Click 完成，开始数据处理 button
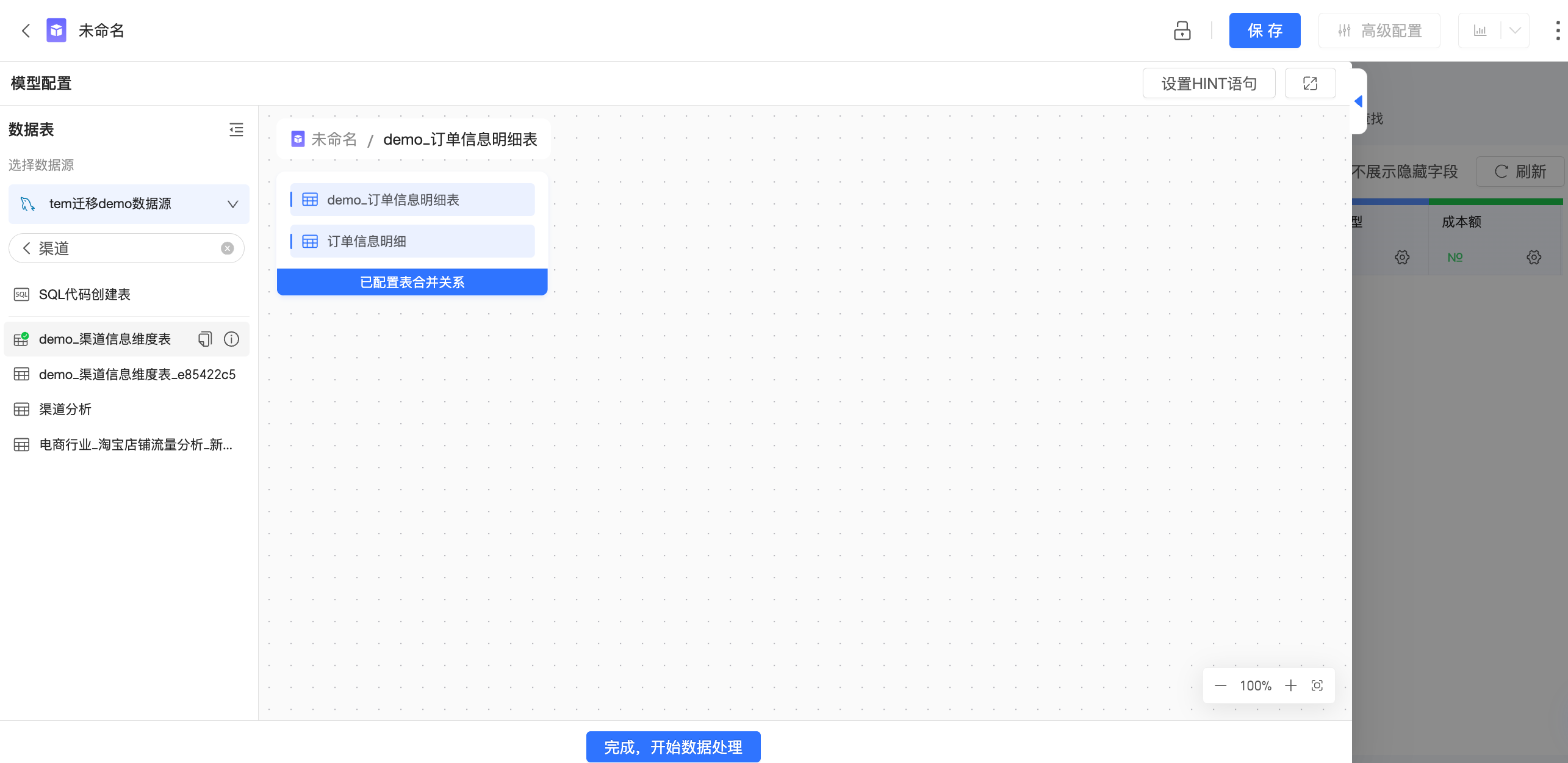The image size is (1568, 763). pos(673,747)
